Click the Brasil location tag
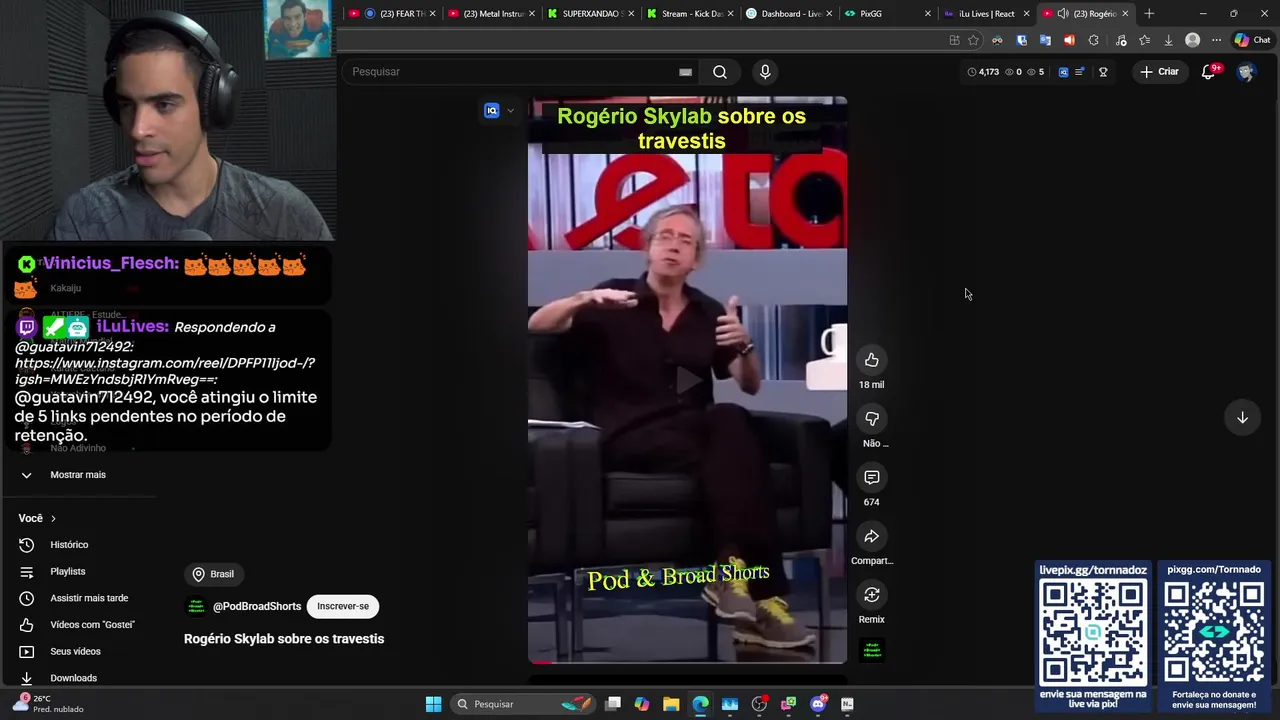This screenshot has height=720, width=1280. (213, 574)
